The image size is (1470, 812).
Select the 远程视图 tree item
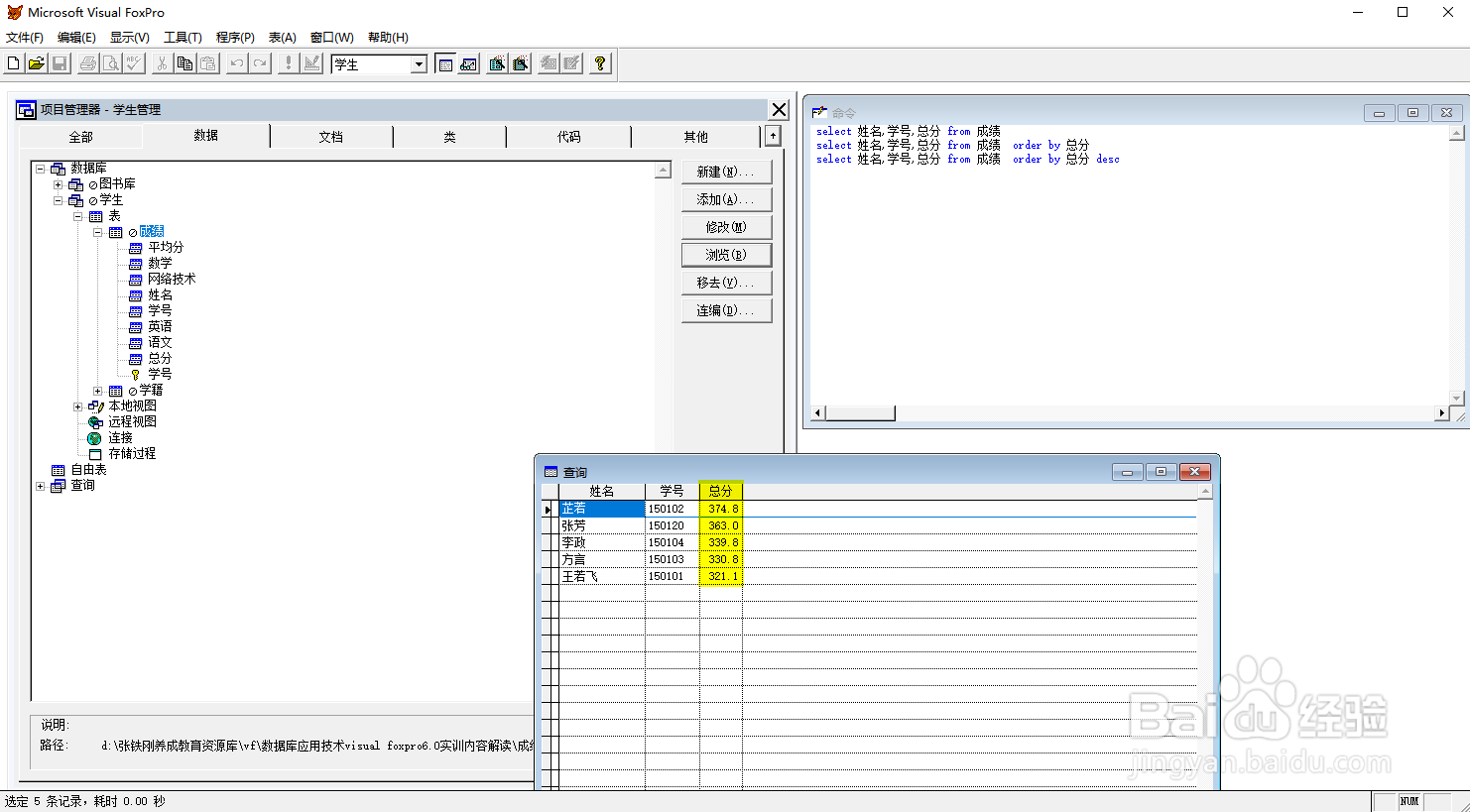[132, 422]
